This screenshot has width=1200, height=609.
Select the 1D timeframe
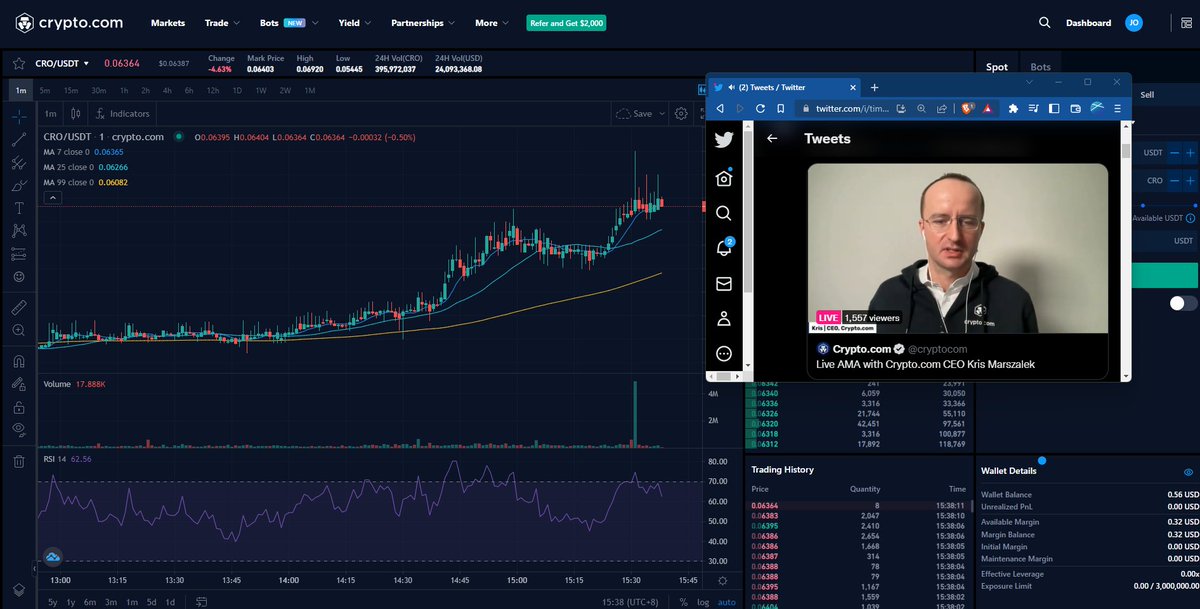click(x=237, y=91)
